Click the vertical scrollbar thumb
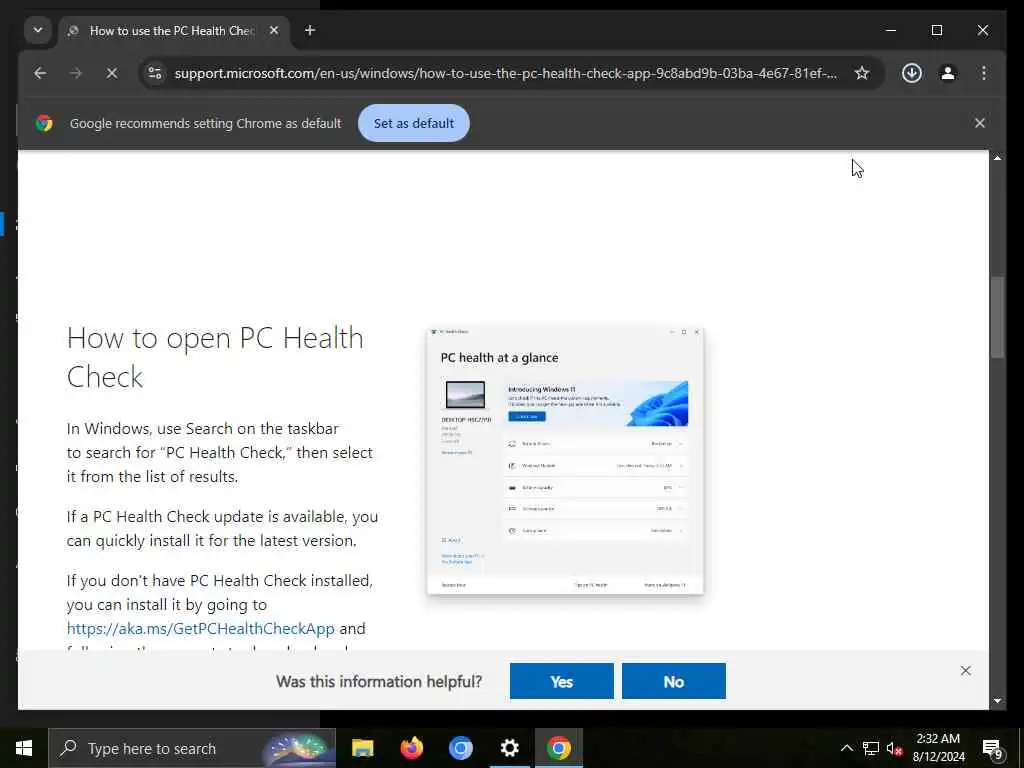The image size is (1024, 768). click(x=997, y=317)
